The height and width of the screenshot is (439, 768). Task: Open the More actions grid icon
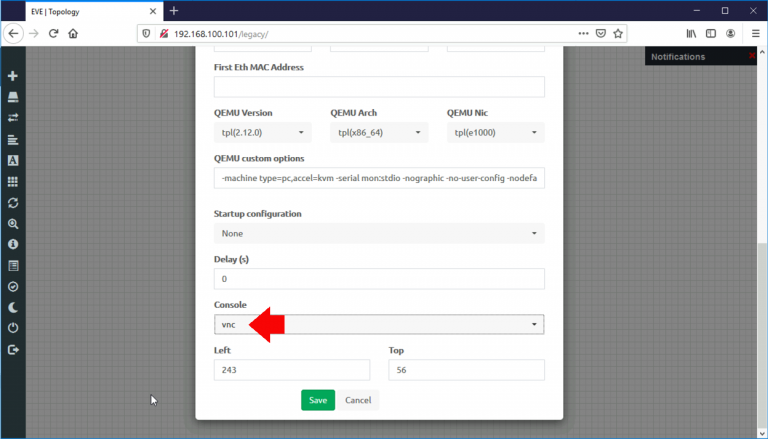[x=13, y=182]
